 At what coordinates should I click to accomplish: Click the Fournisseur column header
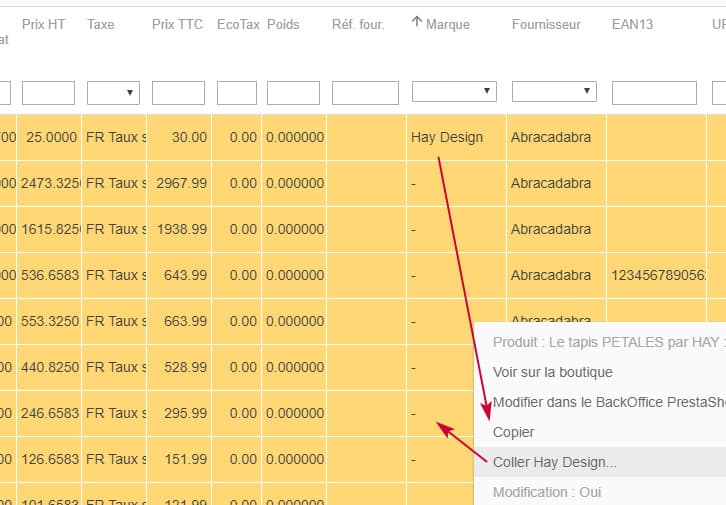pos(546,24)
